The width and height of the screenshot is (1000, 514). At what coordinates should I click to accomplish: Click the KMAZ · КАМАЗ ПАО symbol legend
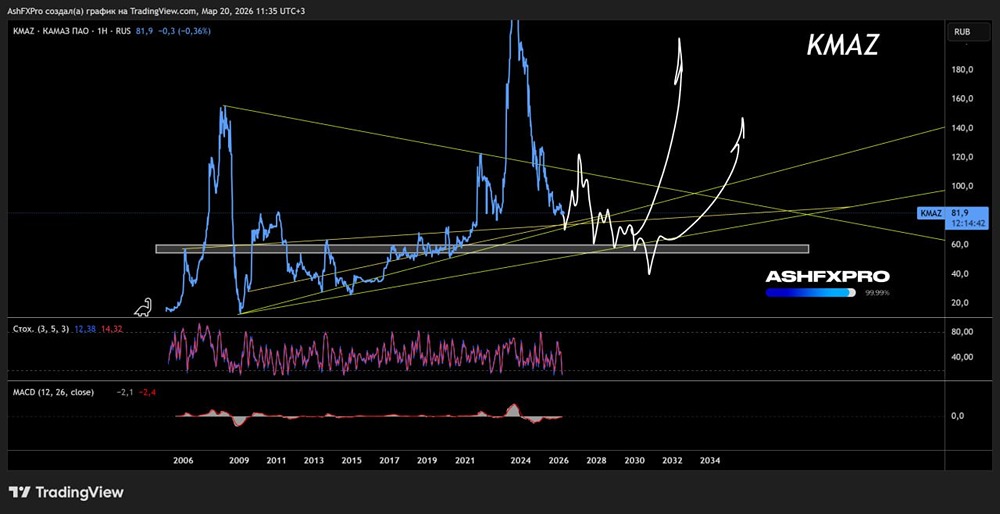(x=73, y=31)
